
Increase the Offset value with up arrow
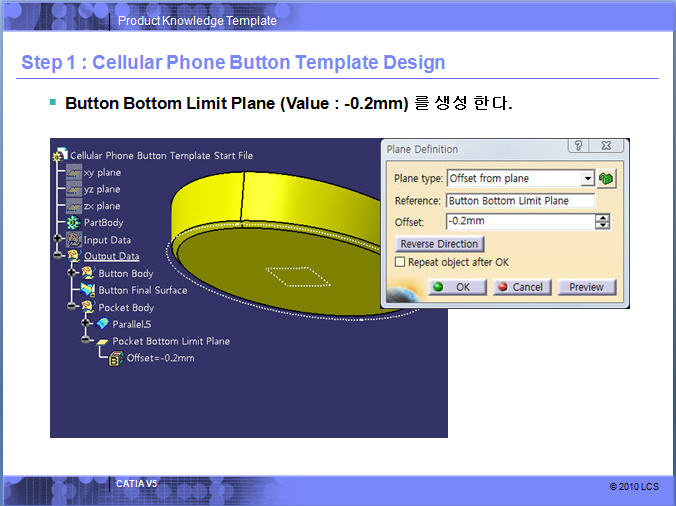602,218
